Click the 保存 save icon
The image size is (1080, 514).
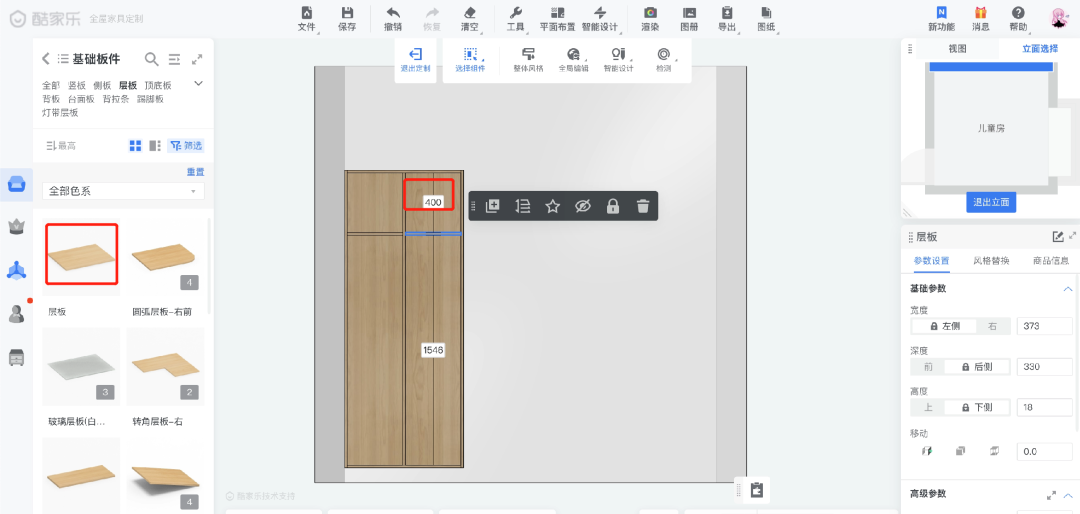[347, 19]
